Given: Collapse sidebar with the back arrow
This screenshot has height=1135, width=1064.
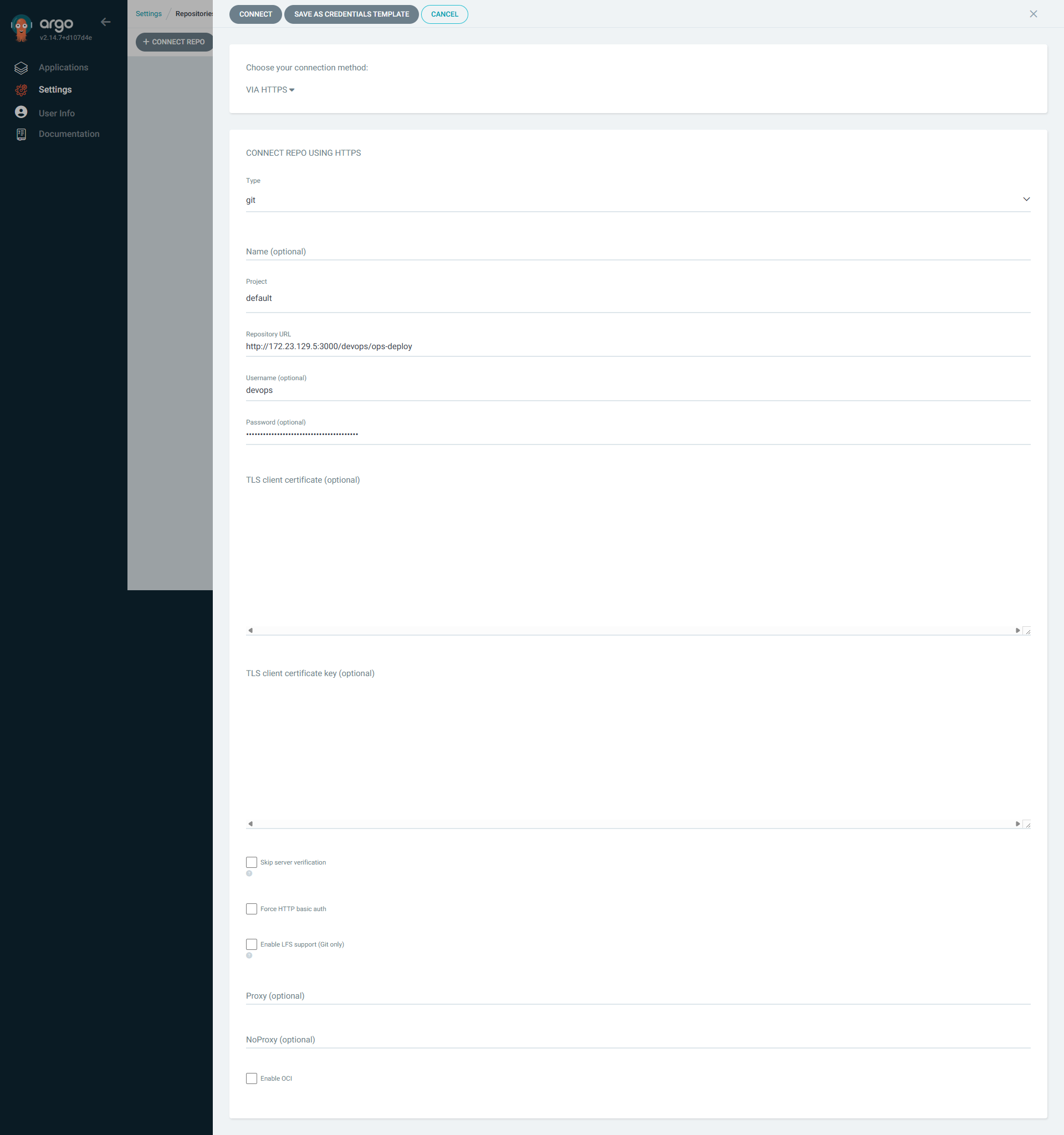Looking at the screenshot, I should pos(106,22).
